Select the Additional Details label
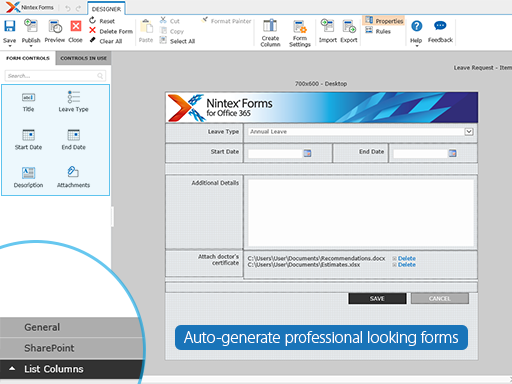 (215, 183)
